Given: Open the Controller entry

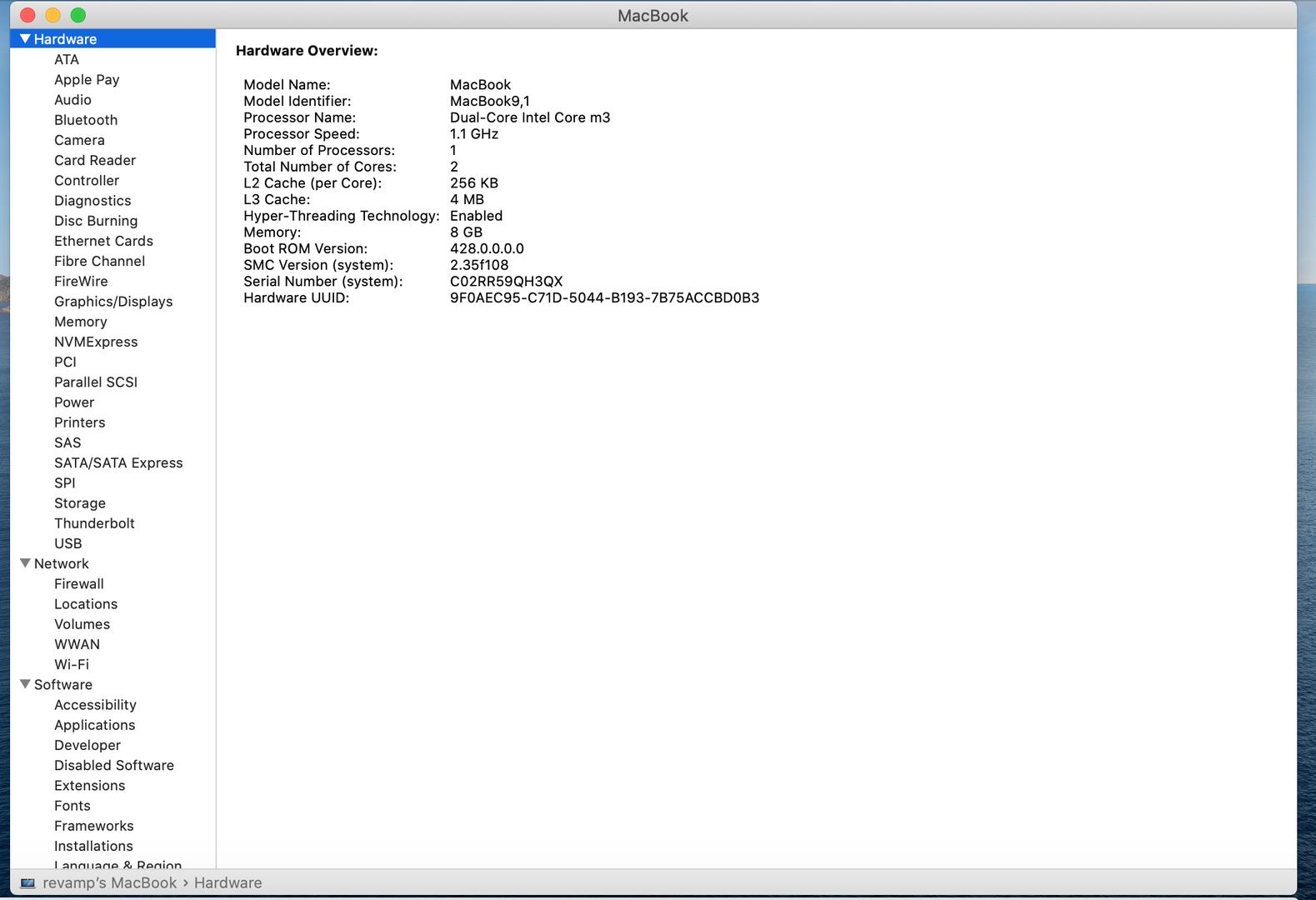Looking at the screenshot, I should 87,180.
